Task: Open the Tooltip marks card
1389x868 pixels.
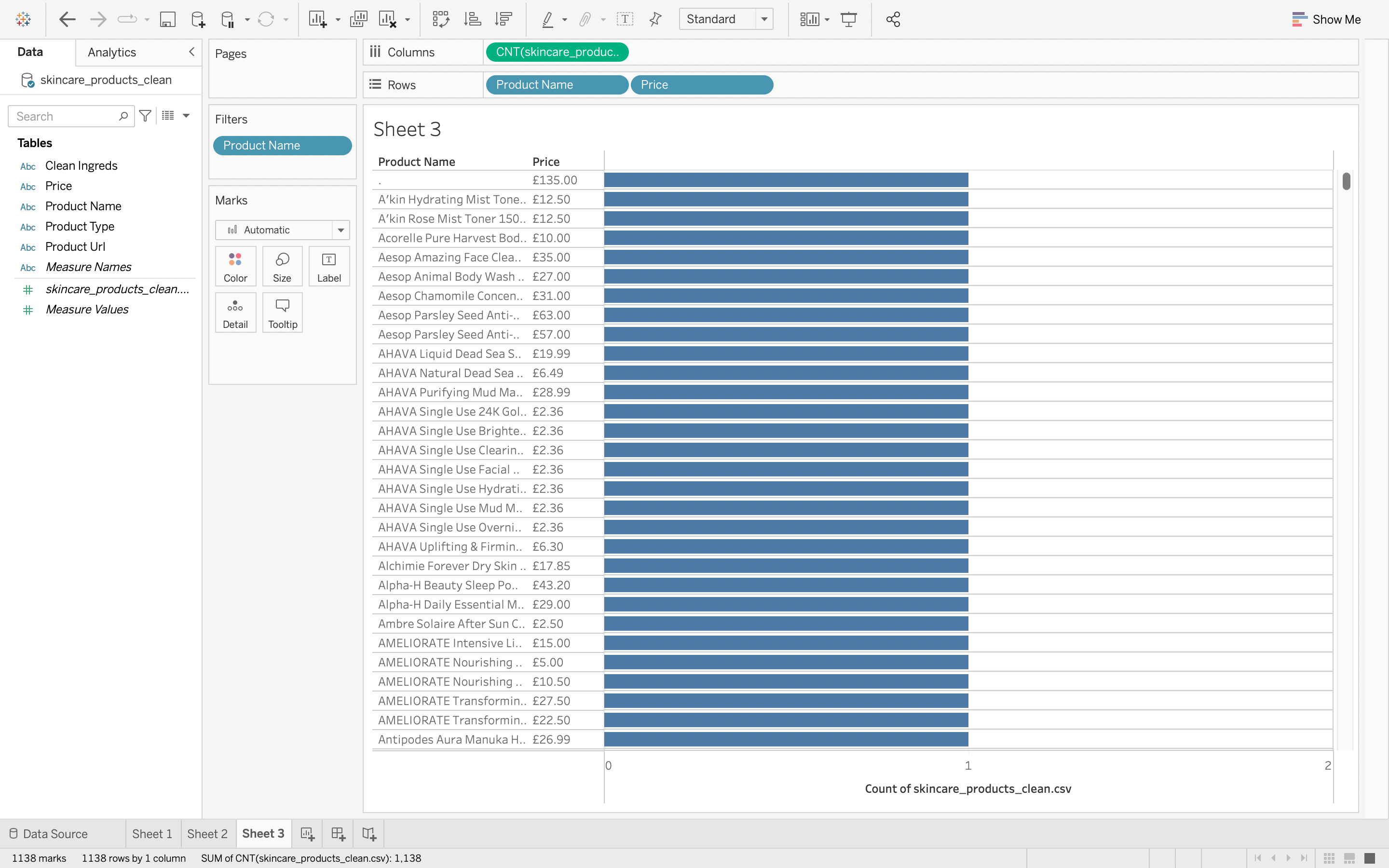Action: 283,313
